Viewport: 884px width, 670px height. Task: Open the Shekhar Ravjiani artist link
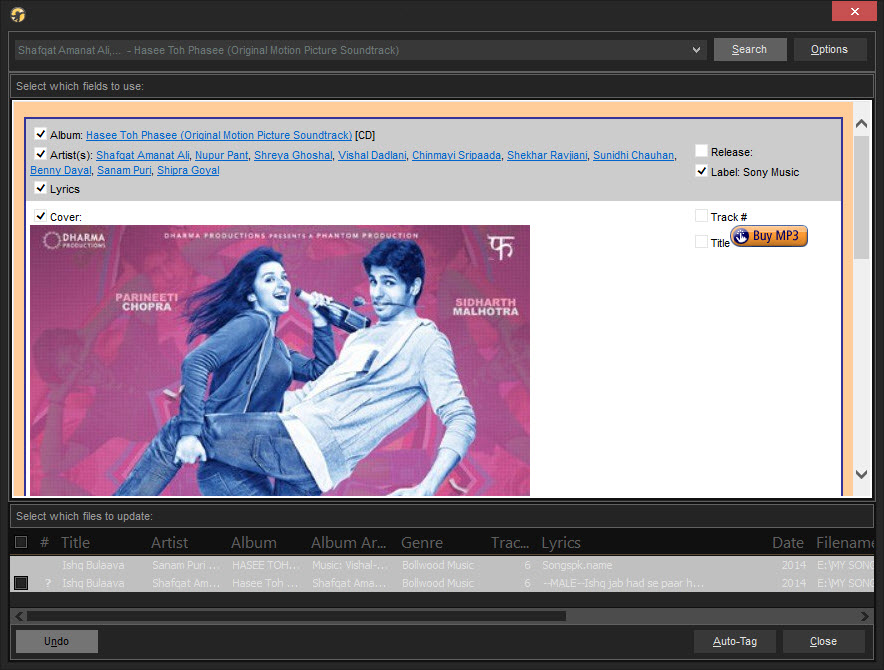click(x=547, y=155)
